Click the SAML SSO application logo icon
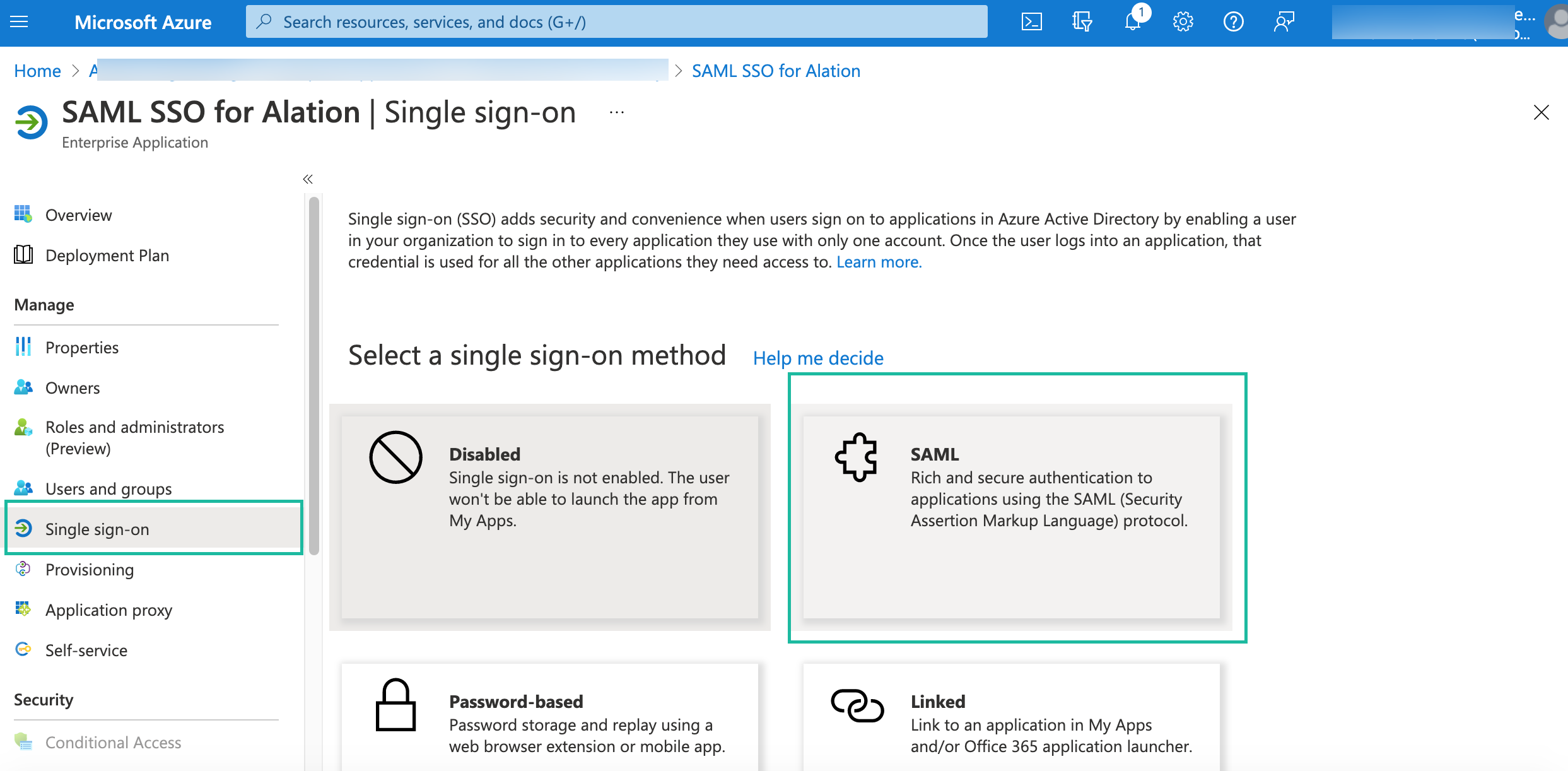The width and height of the screenshot is (1568, 771). click(31, 122)
